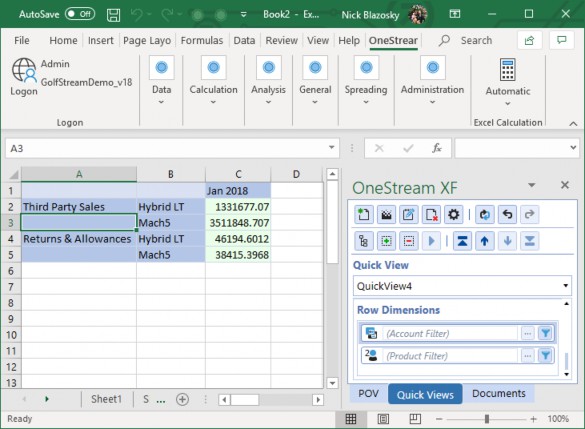The height and width of the screenshot is (429, 585).
Task: Click the move-to-top arrow icon
Action: coord(462,241)
